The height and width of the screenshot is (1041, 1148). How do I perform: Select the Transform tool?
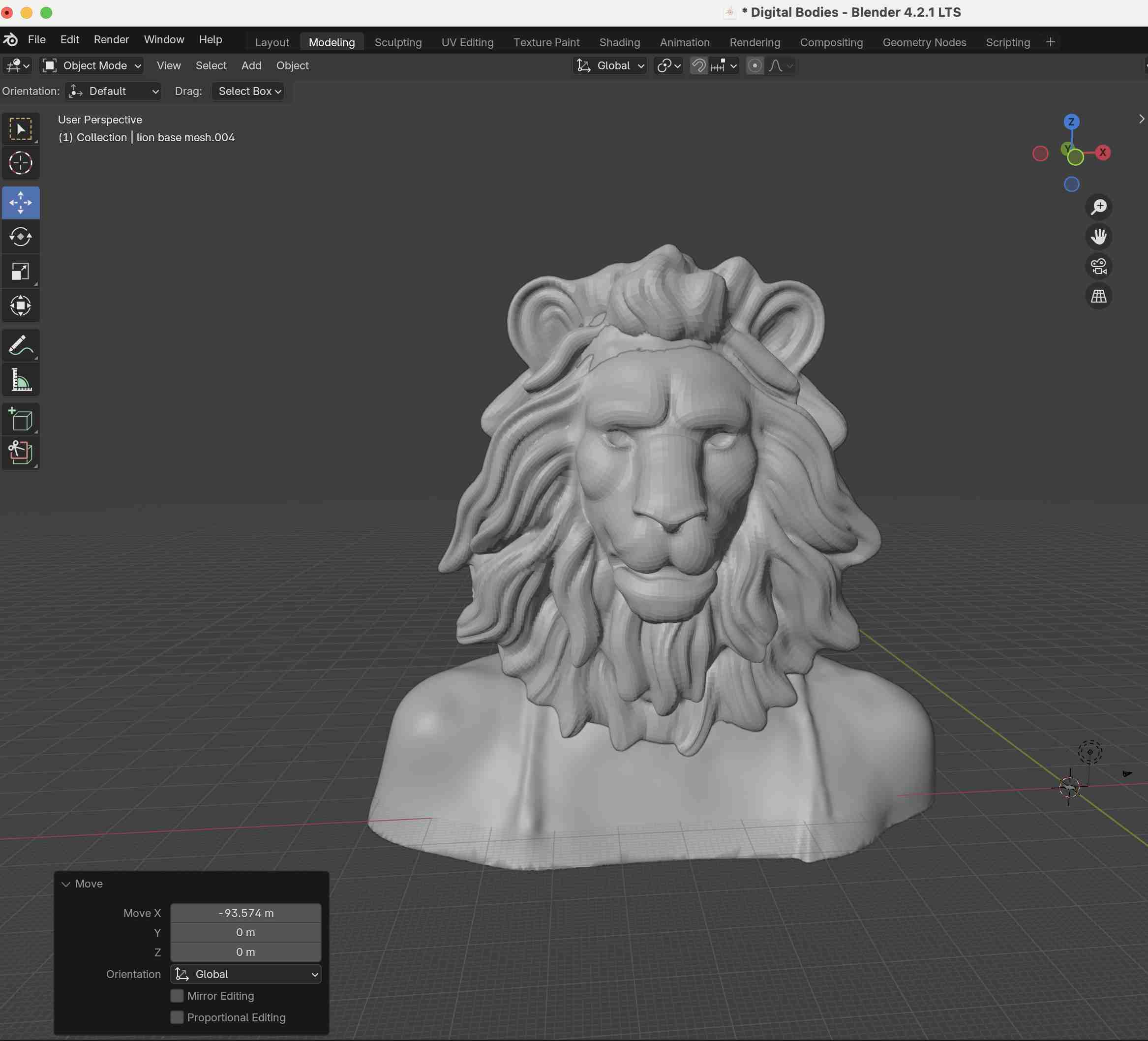click(21, 306)
